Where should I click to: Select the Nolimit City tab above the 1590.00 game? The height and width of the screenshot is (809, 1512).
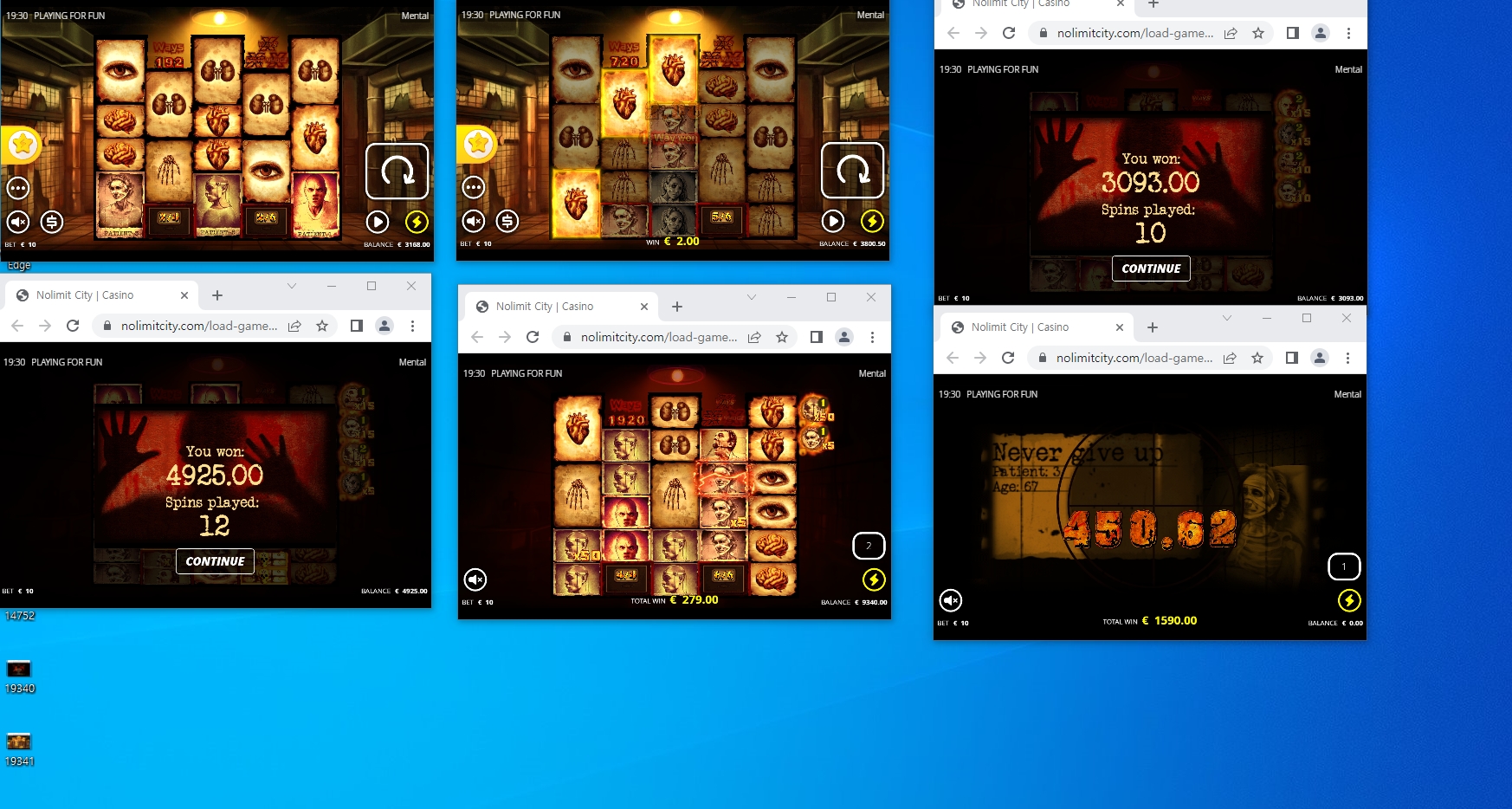click(x=1037, y=327)
